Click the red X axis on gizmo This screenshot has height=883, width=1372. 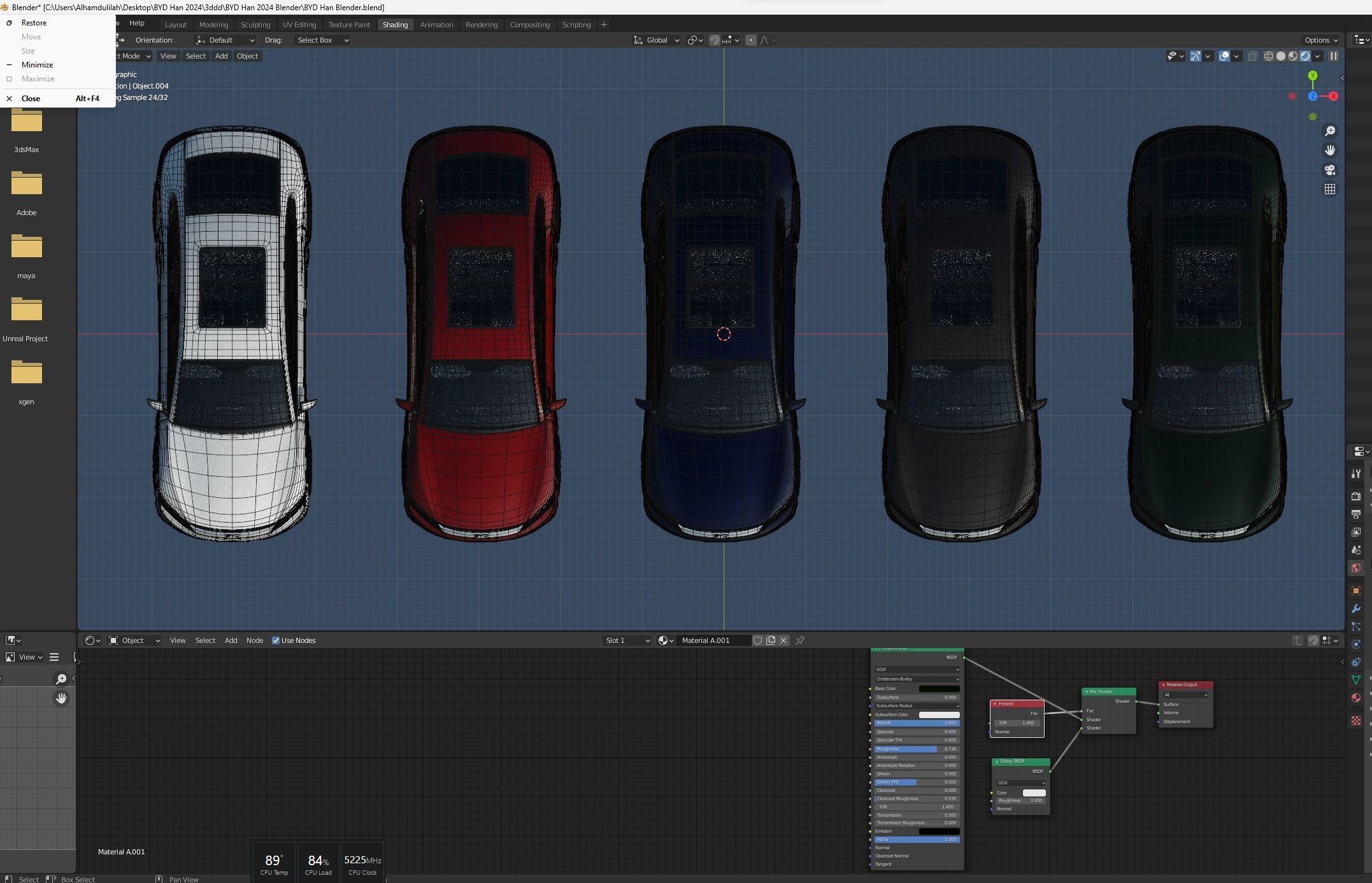click(x=1333, y=96)
